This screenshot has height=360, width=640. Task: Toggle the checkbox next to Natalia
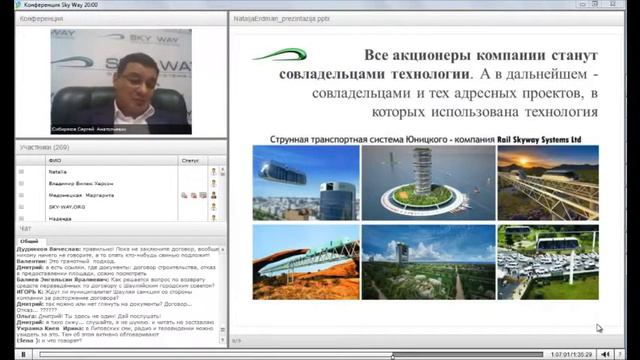coord(21,172)
